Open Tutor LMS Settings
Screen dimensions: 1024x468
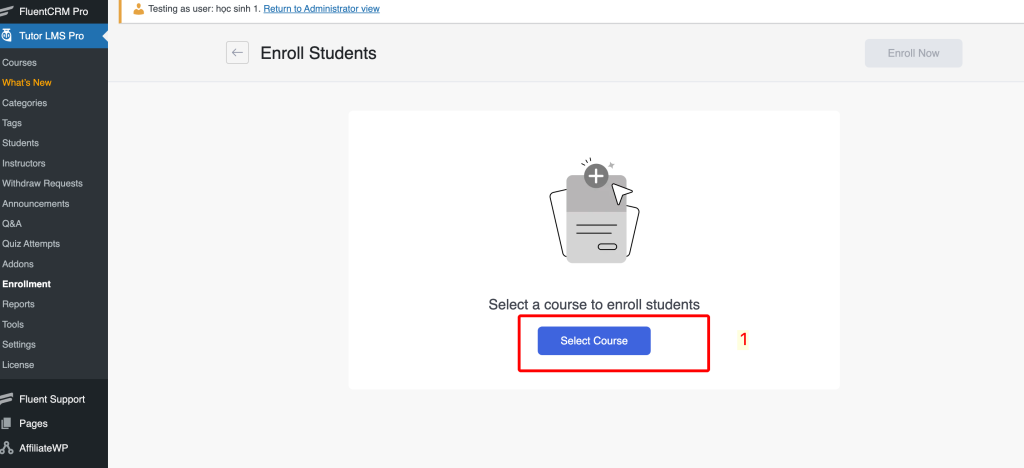point(19,345)
